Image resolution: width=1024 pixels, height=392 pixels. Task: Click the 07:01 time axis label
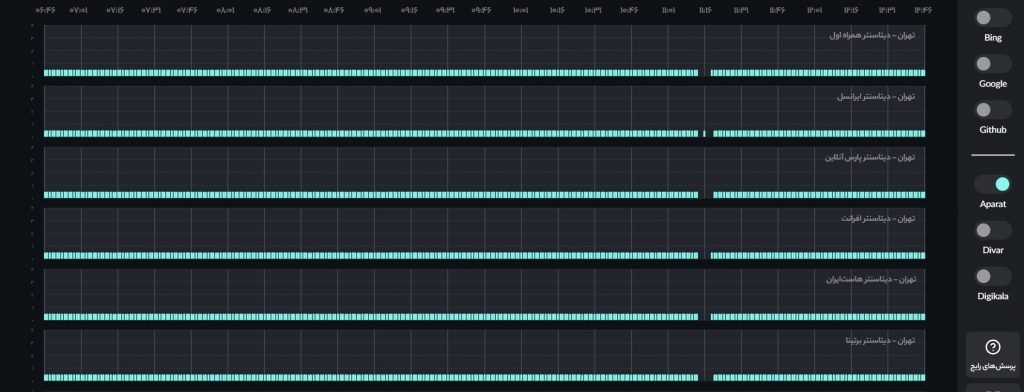(78, 10)
